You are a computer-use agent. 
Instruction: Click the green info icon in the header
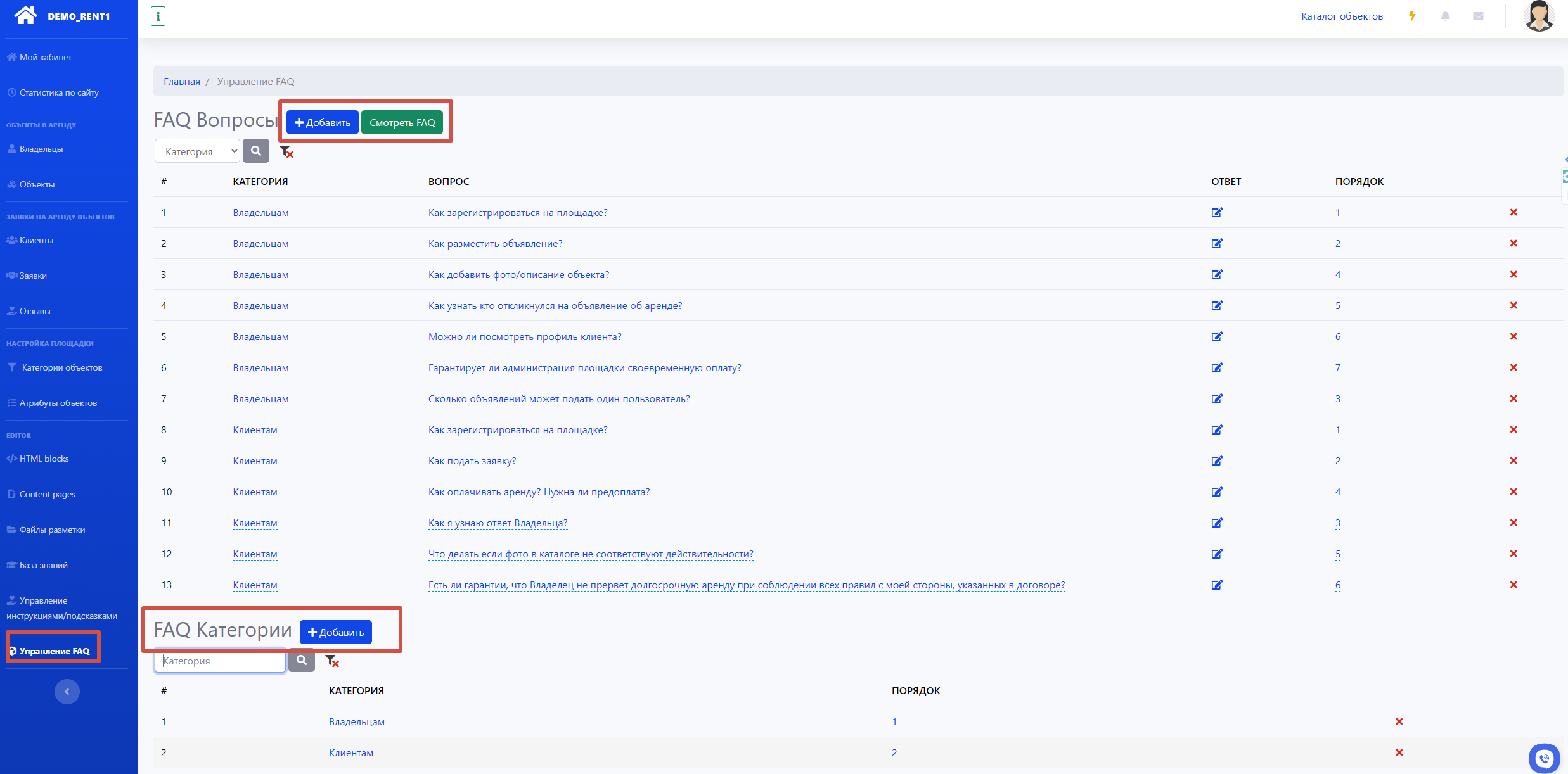pos(158,16)
